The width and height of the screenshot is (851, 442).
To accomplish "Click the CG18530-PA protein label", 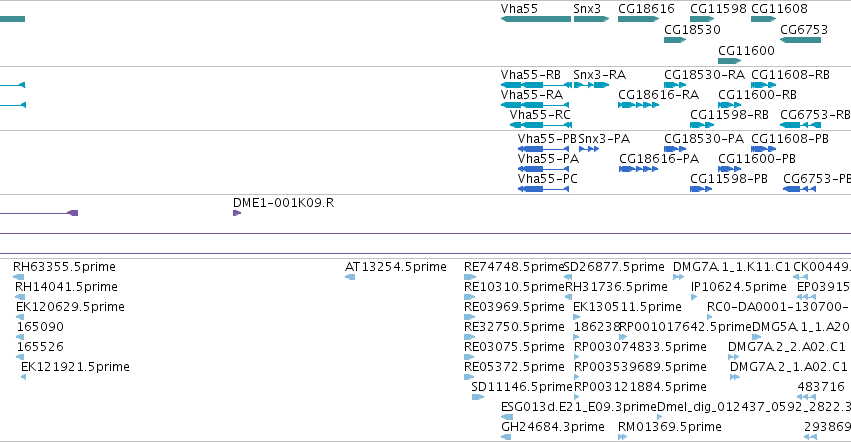I will (704, 138).
